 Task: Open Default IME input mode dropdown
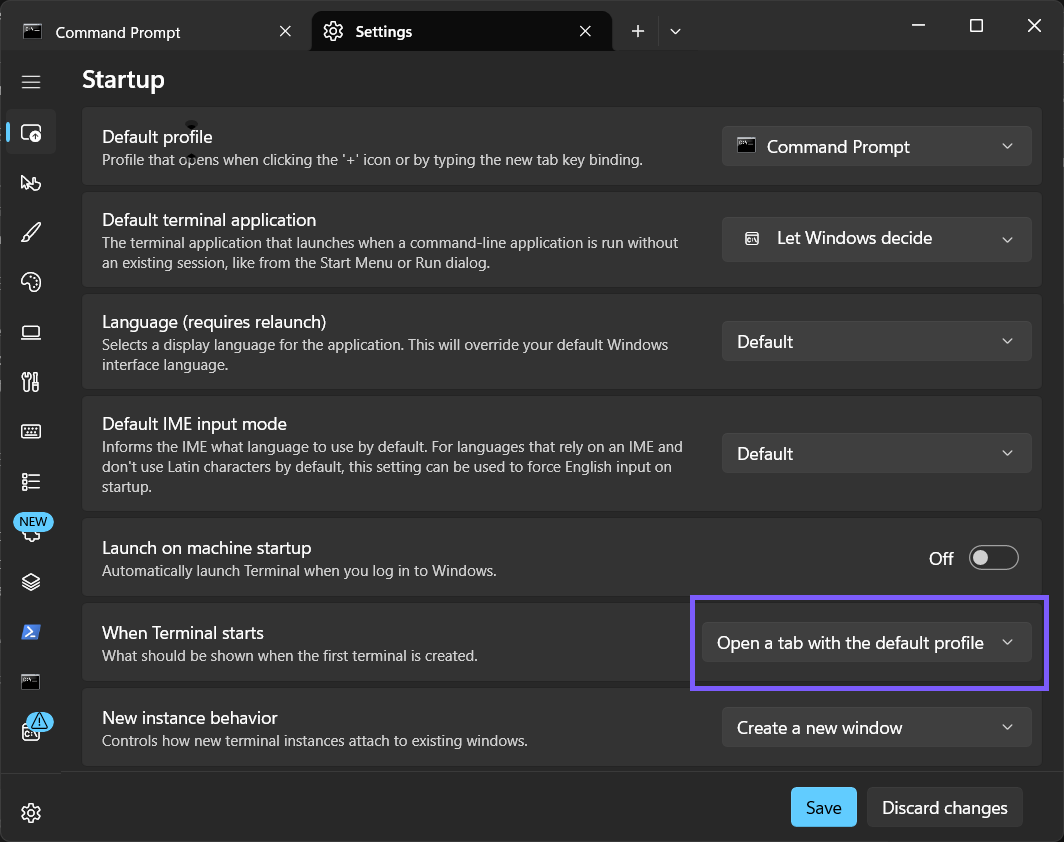(876, 453)
